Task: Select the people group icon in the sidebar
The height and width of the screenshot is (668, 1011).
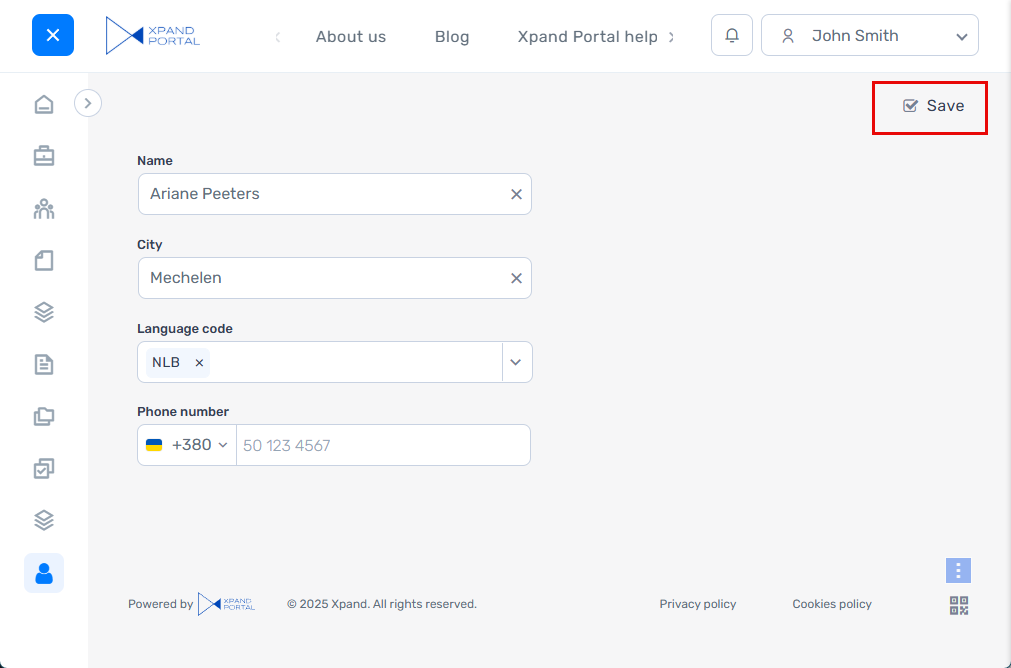Action: (44, 209)
